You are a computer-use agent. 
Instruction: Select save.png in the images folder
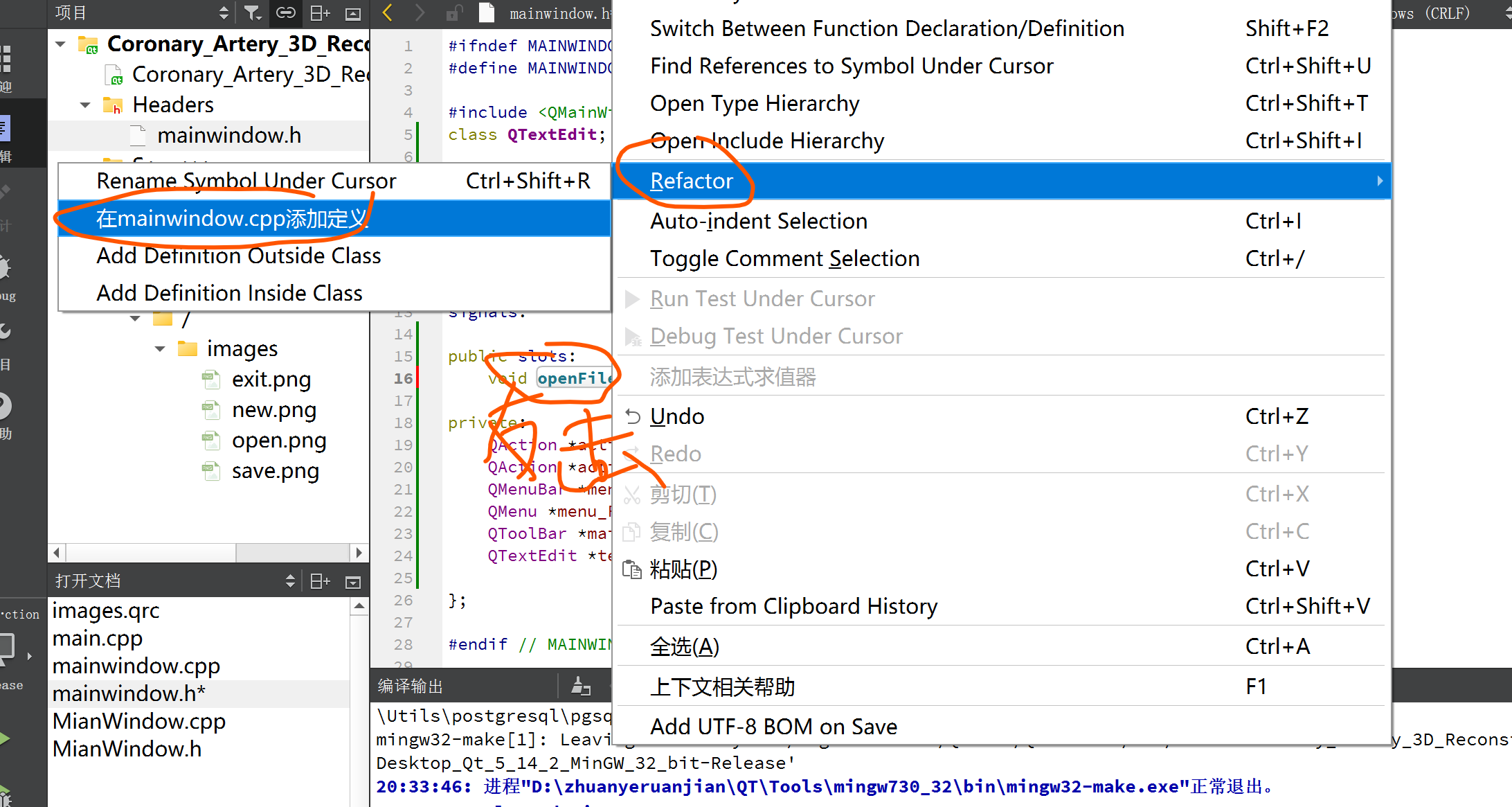(x=276, y=471)
